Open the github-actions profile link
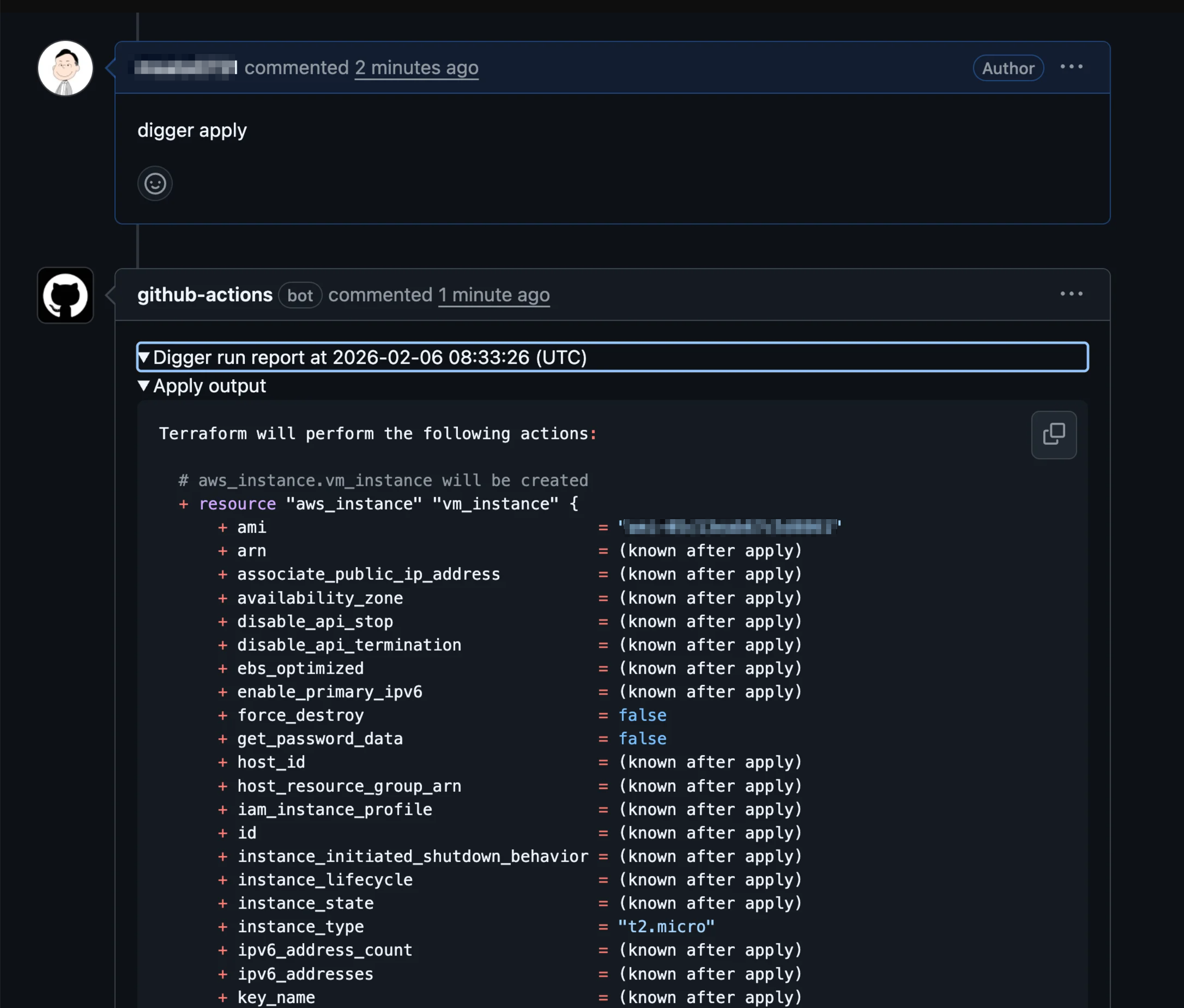Viewport: 1184px width, 1008px height. coord(204,295)
